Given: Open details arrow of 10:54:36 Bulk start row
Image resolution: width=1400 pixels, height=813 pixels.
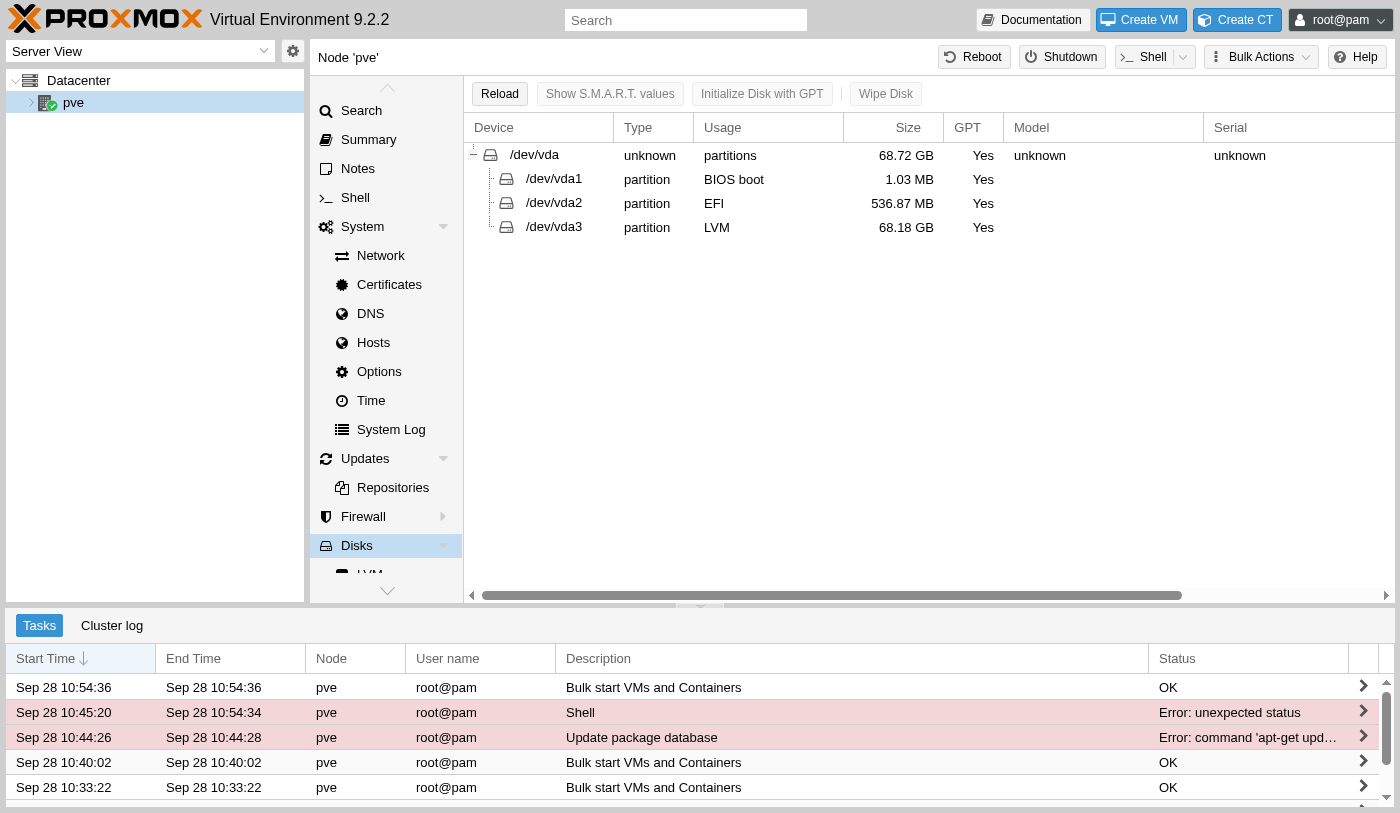Looking at the screenshot, I should tap(1363, 686).
